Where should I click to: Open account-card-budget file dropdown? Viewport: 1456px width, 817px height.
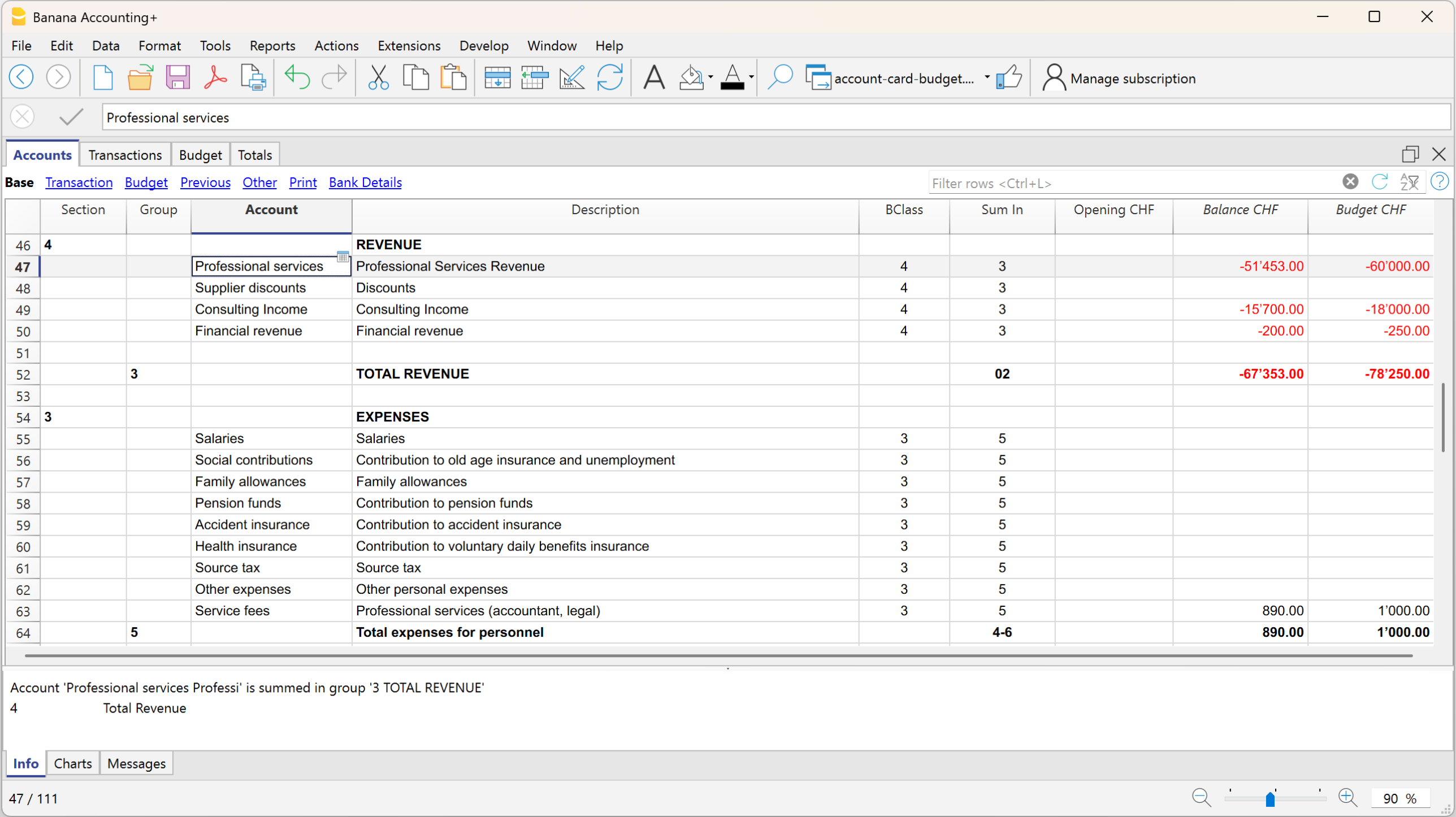[987, 77]
